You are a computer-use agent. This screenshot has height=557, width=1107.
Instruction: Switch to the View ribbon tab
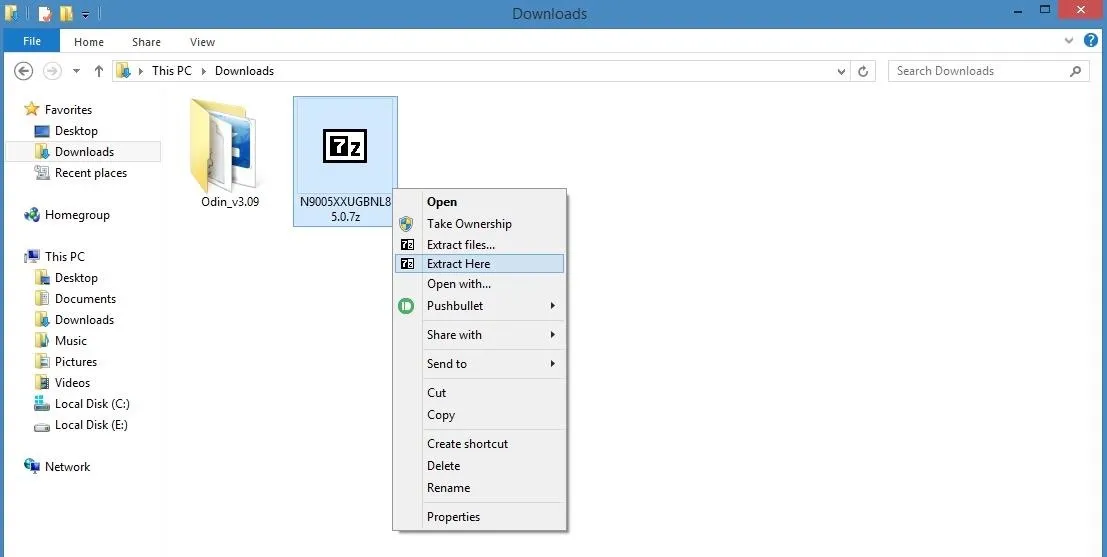pos(202,42)
